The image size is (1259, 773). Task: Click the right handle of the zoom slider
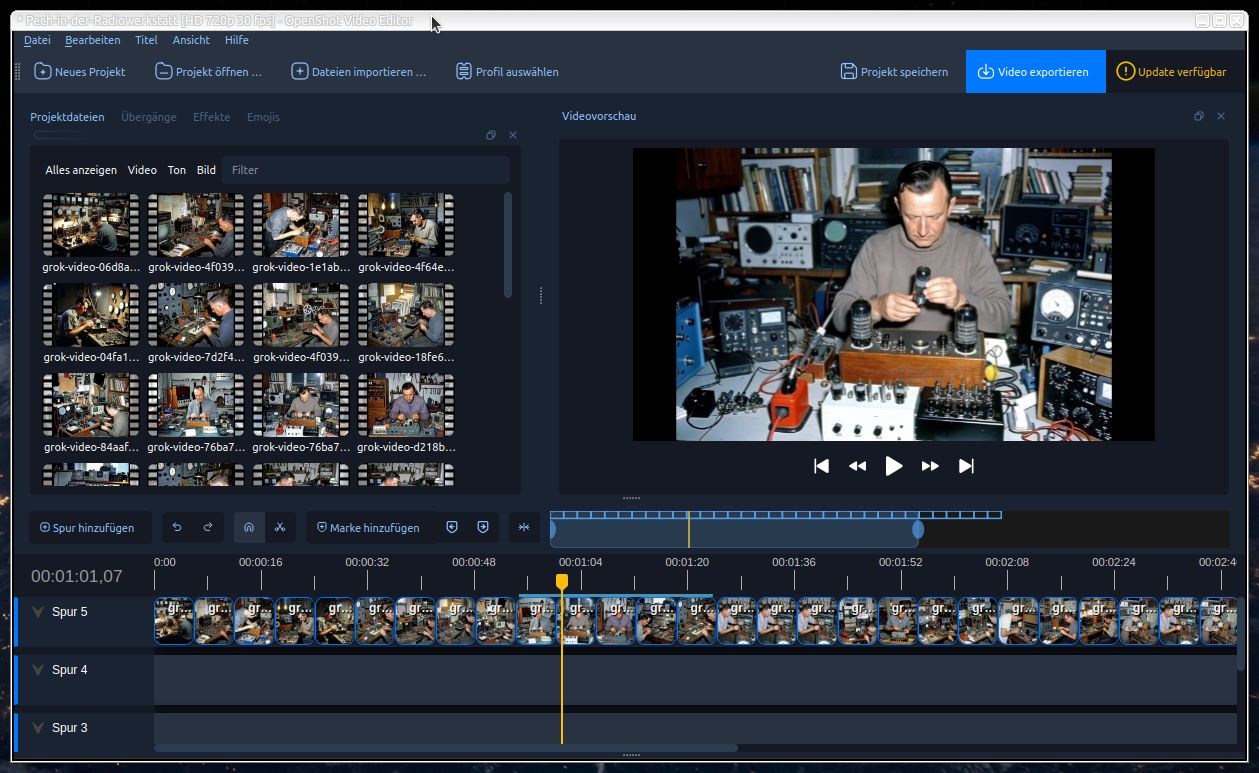pos(918,529)
